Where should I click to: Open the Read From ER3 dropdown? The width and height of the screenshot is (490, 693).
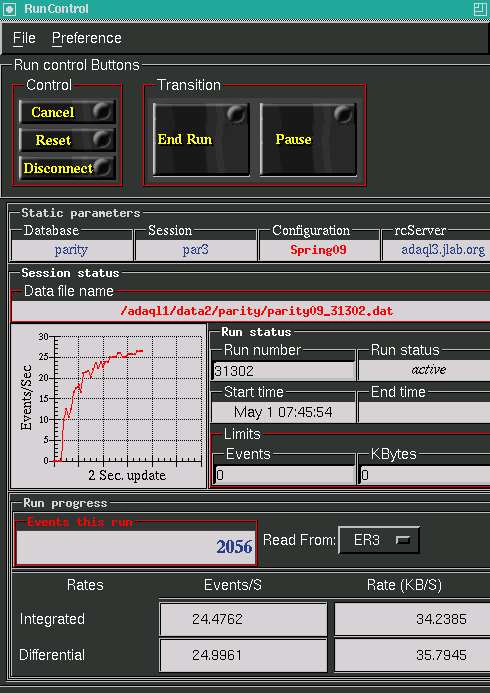[379, 540]
